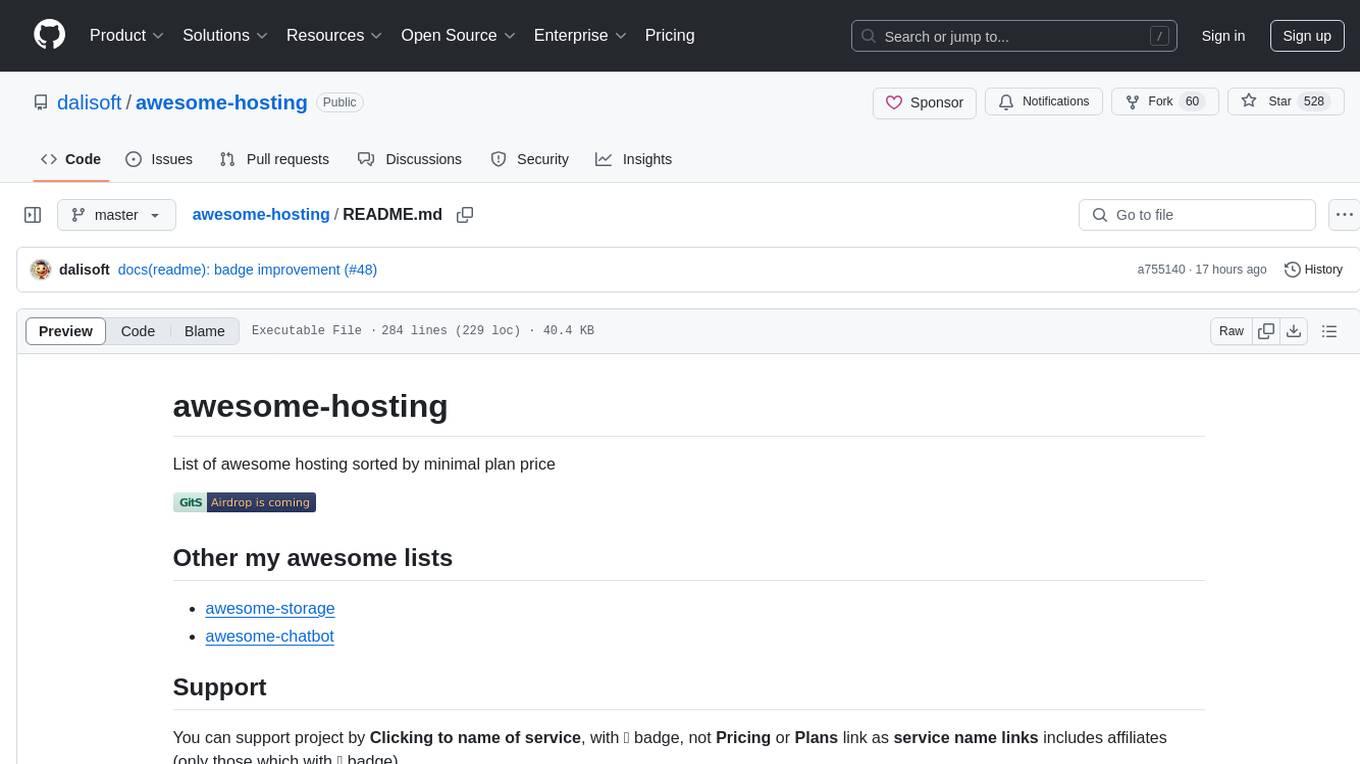
Task: View the file History
Action: (x=1313, y=270)
